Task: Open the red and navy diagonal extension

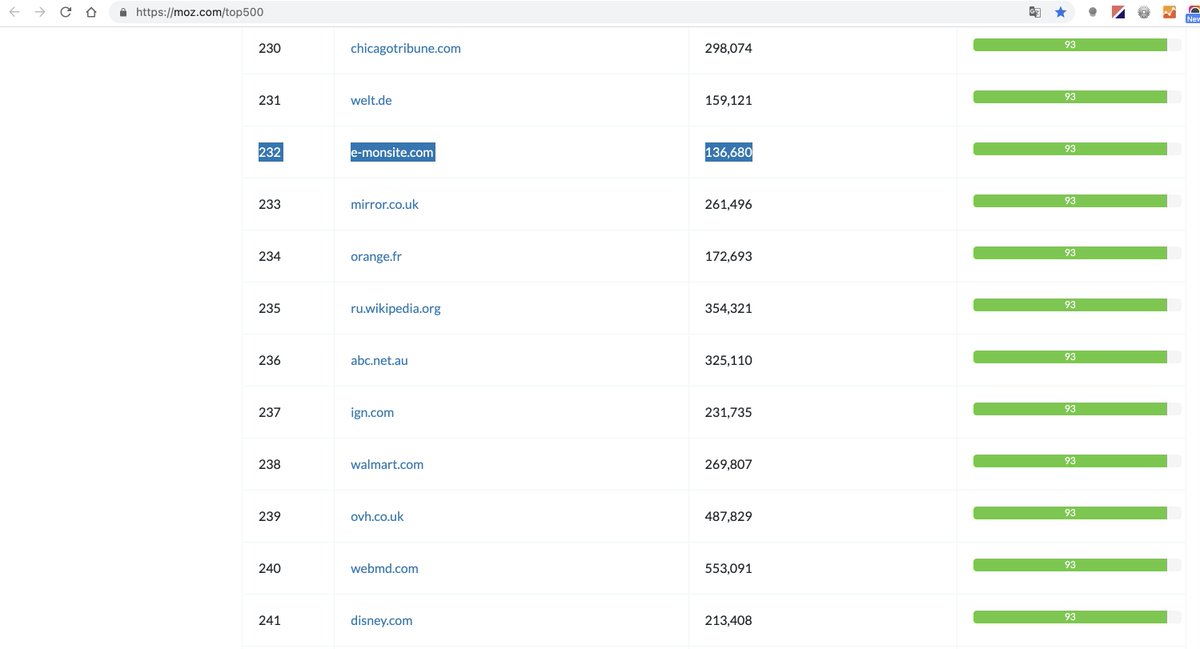Action: click(x=1117, y=11)
